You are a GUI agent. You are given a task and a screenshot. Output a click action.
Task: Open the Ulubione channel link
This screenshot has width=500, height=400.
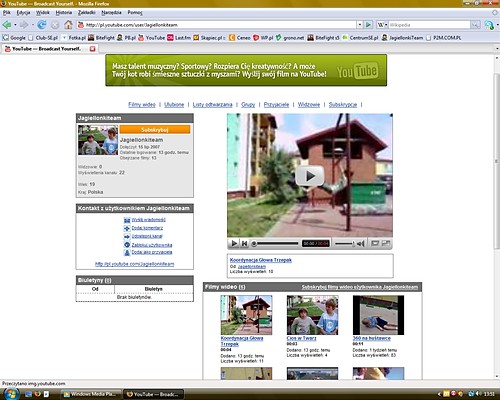(x=174, y=105)
